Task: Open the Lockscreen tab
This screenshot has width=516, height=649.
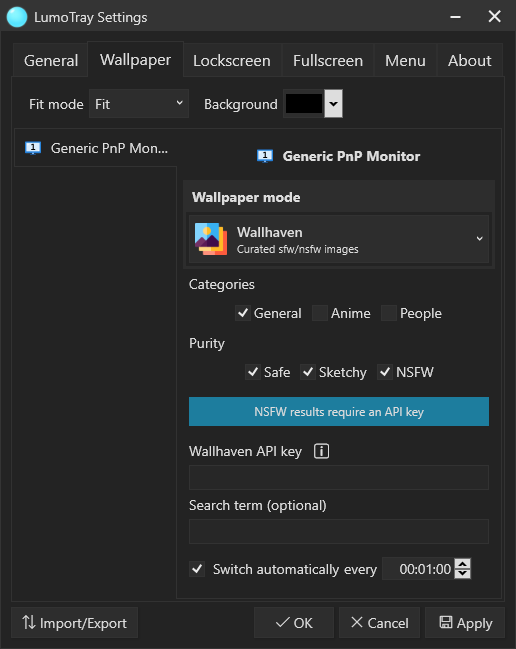Action: (x=232, y=60)
